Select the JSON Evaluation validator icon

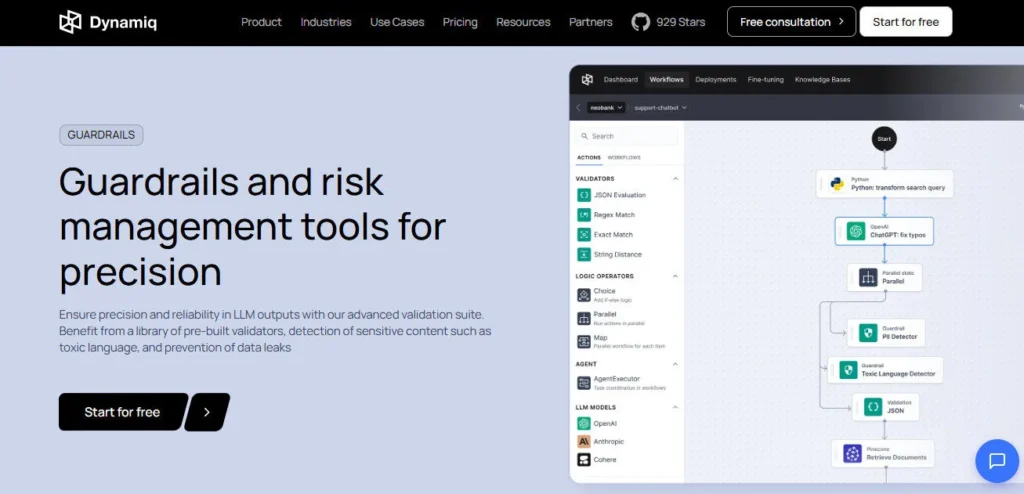pyautogui.click(x=584, y=195)
